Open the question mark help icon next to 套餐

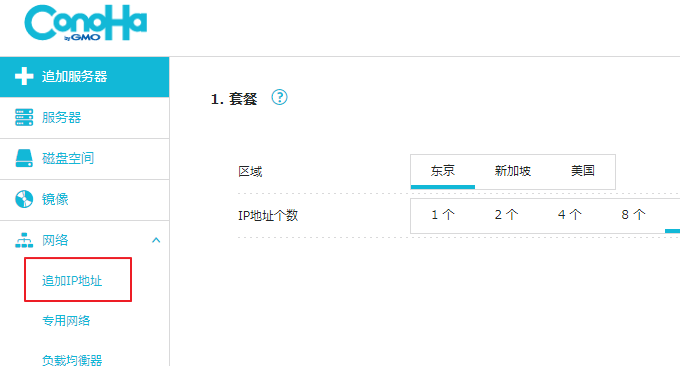coord(279,97)
